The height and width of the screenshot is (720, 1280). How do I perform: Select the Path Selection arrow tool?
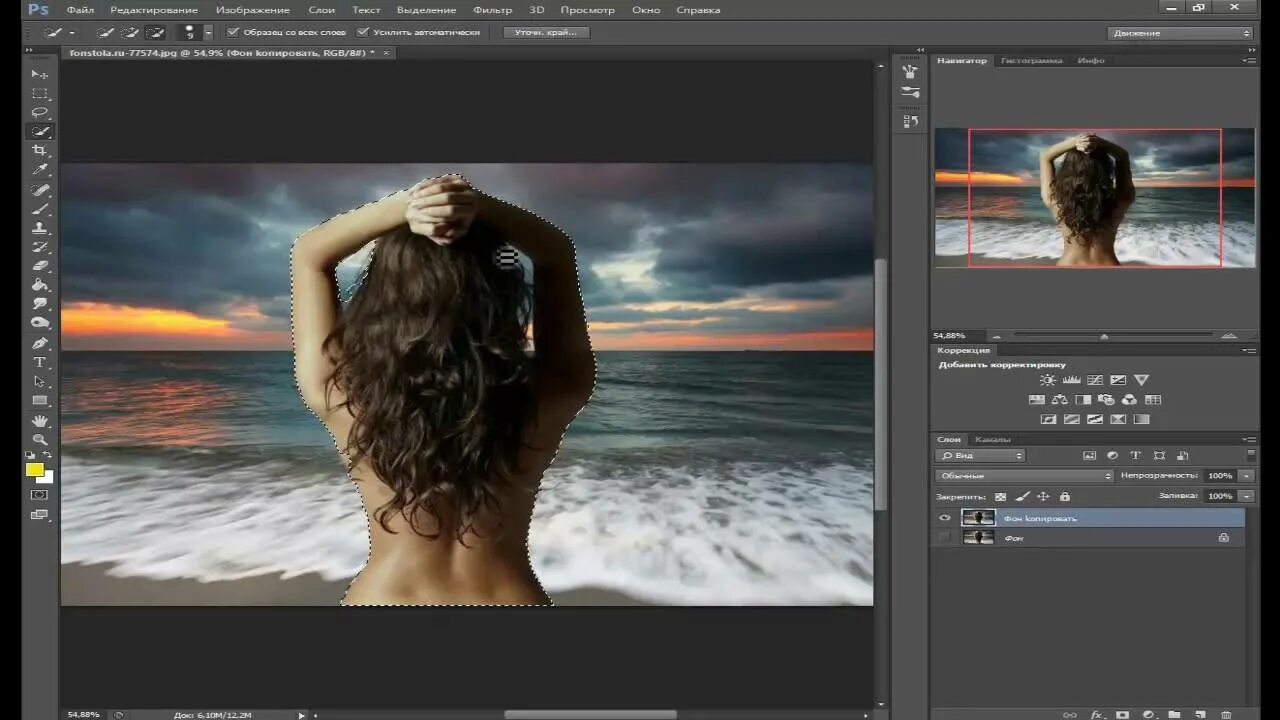(x=40, y=381)
